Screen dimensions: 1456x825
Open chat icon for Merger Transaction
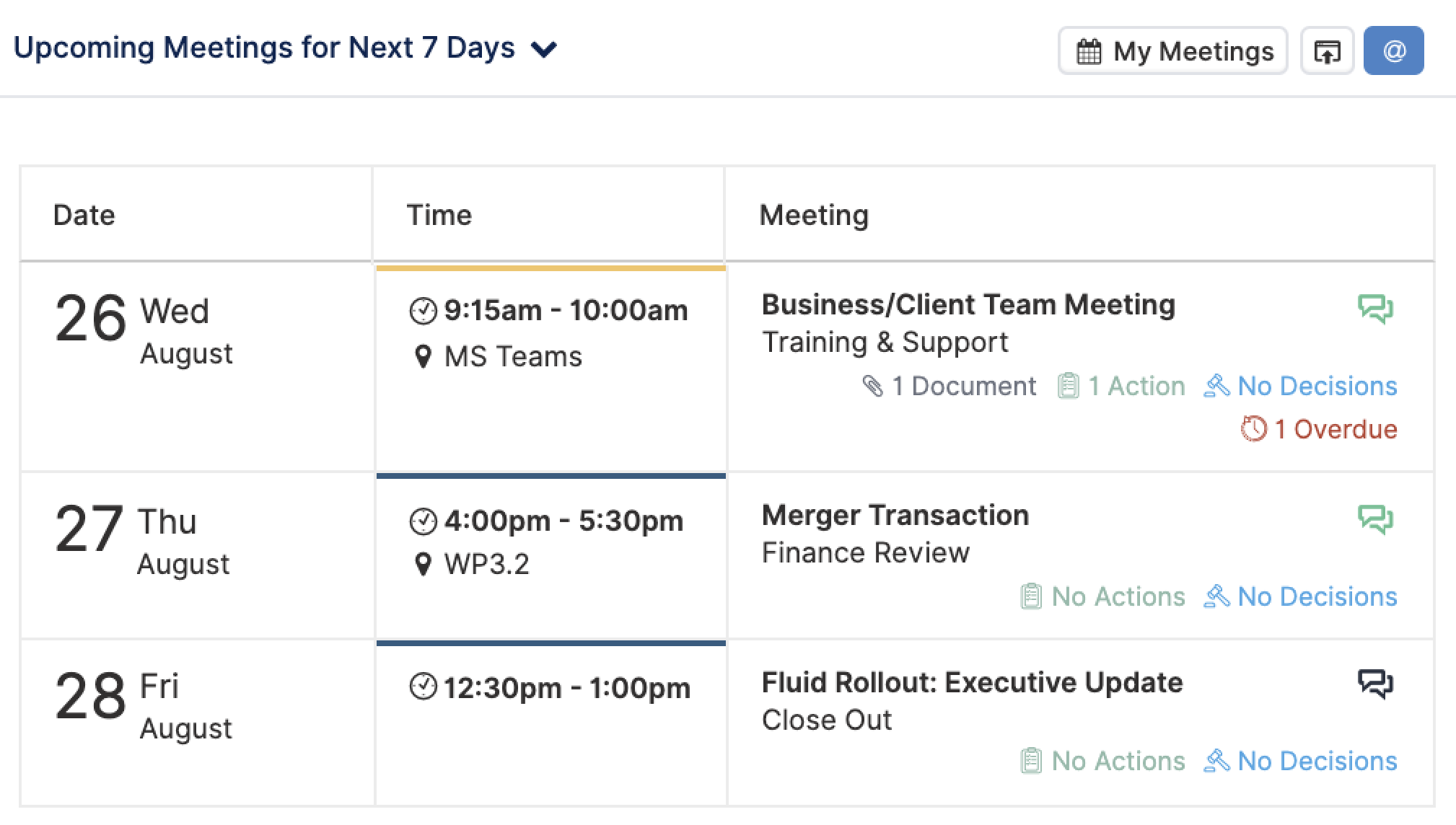pos(1375,519)
